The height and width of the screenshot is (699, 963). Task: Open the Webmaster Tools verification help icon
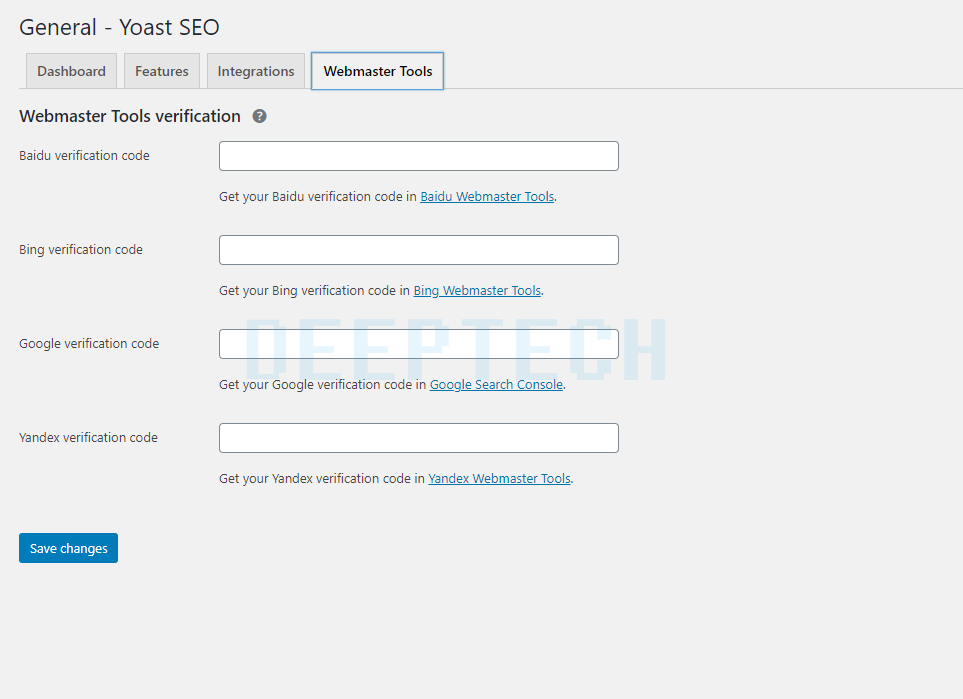pyautogui.click(x=260, y=116)
